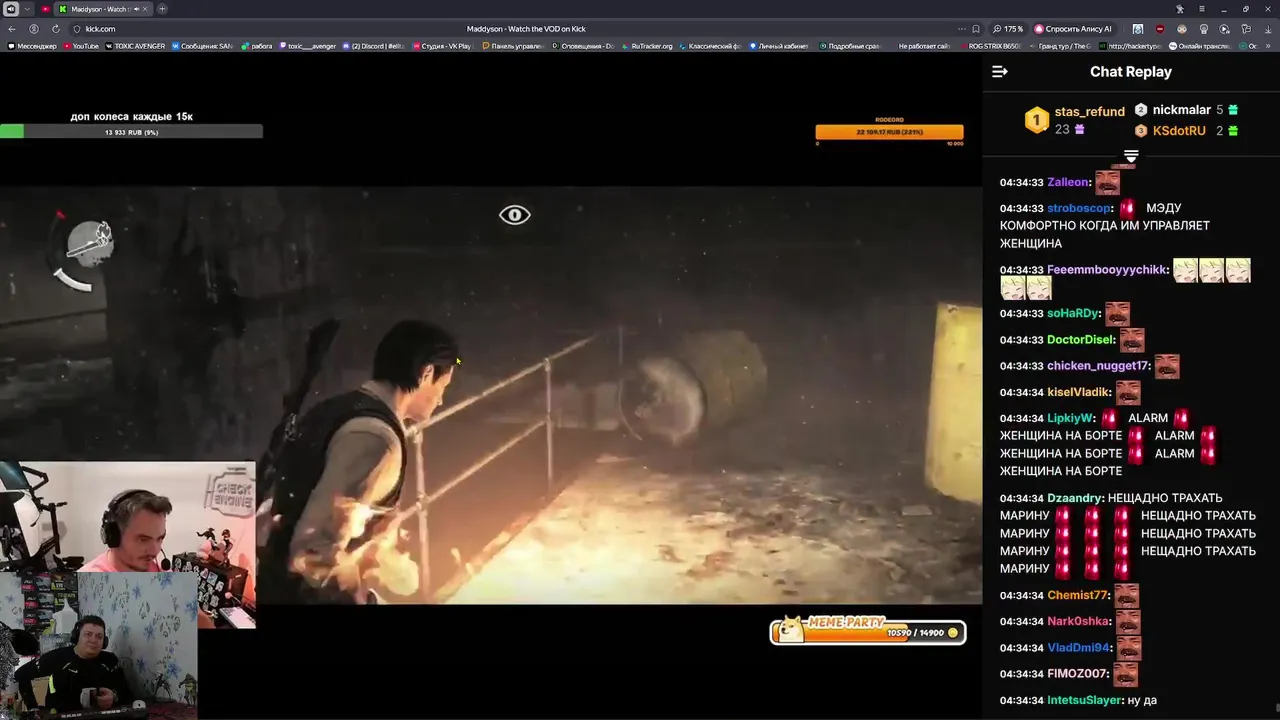
Task: Select FIMOZ007 username in chat
Action: pyautogui.click(x=1077, y=674)
